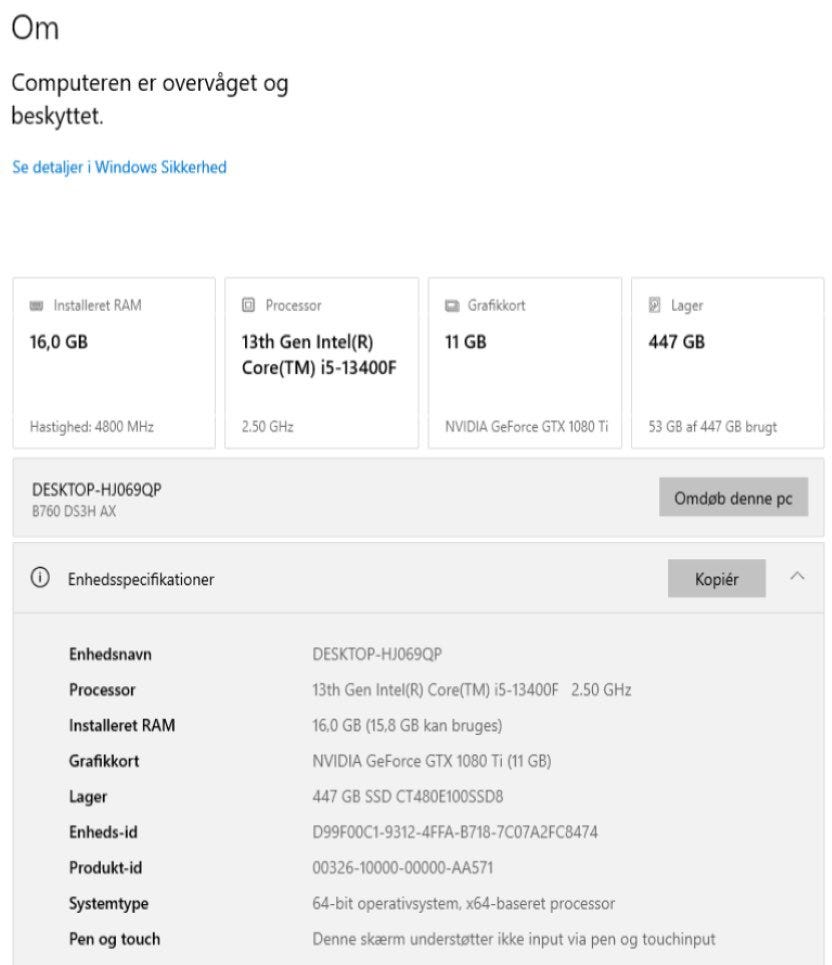
Task: Click the RAM chip icon on the Installeret RAM card
Action: click(x=37, y=306)
